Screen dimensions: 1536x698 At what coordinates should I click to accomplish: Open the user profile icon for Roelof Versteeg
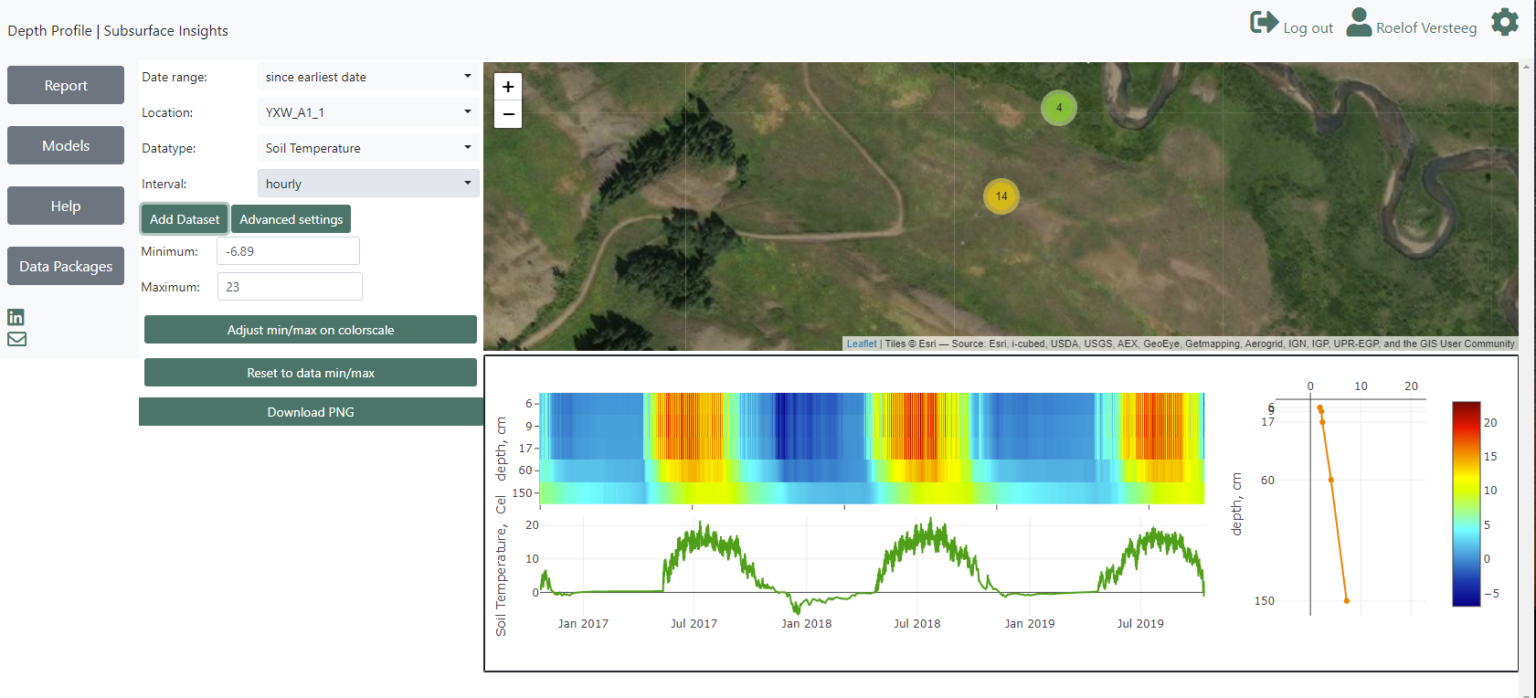(1359, 22)
